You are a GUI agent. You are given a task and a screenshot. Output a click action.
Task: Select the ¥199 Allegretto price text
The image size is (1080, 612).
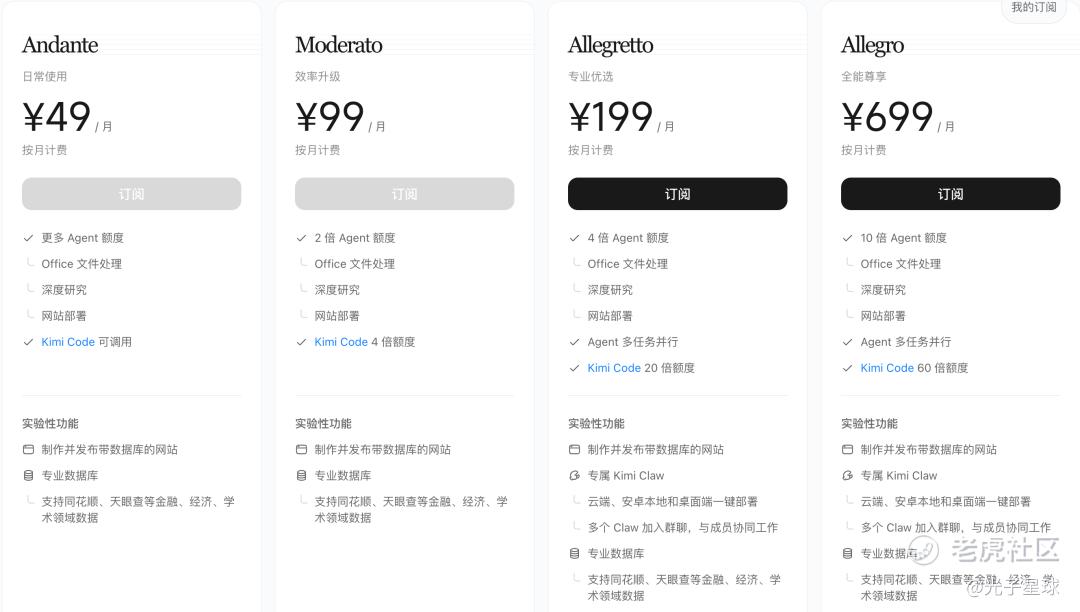coord(611,118)
